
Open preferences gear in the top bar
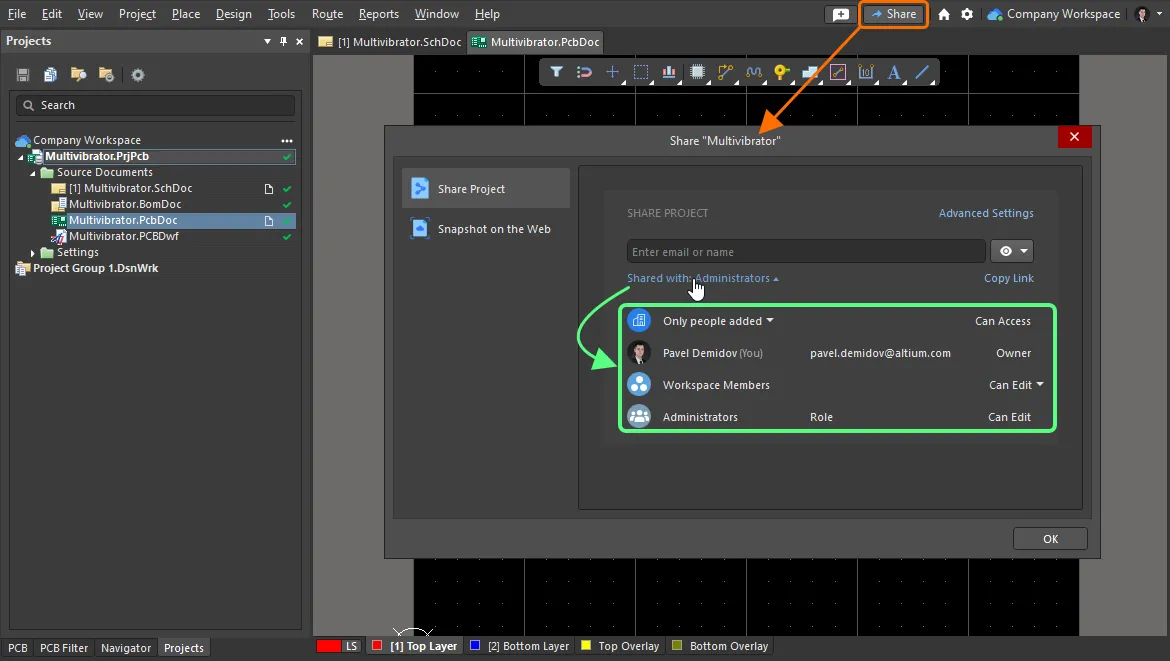[x=967, y=14]
